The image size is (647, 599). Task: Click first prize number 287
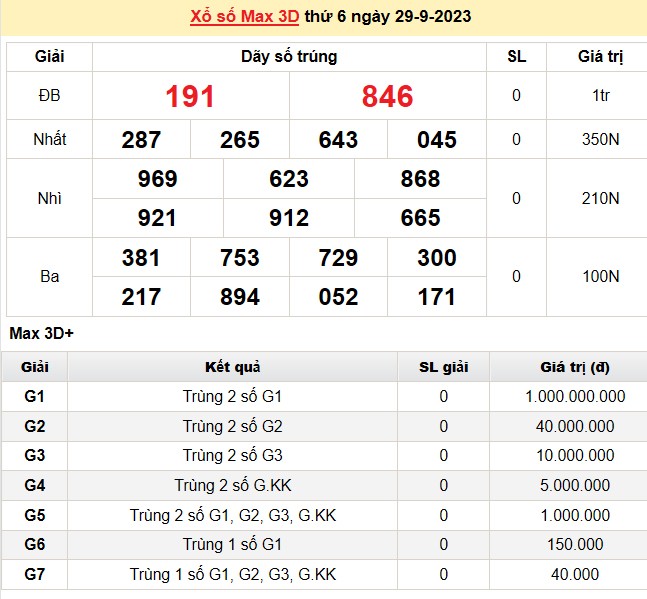point(141,140)
